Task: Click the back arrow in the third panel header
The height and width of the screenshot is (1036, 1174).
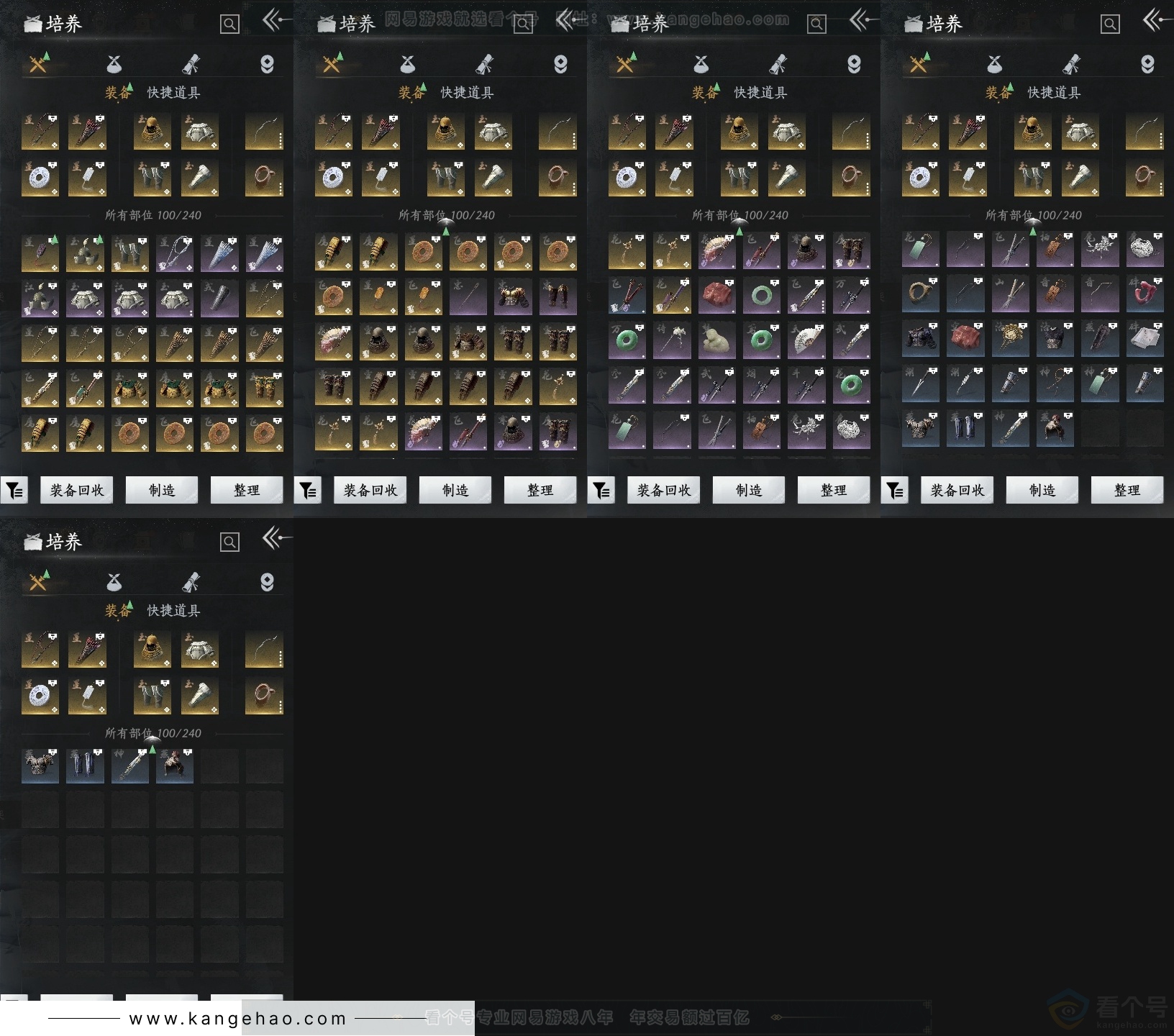Action: 864,20
